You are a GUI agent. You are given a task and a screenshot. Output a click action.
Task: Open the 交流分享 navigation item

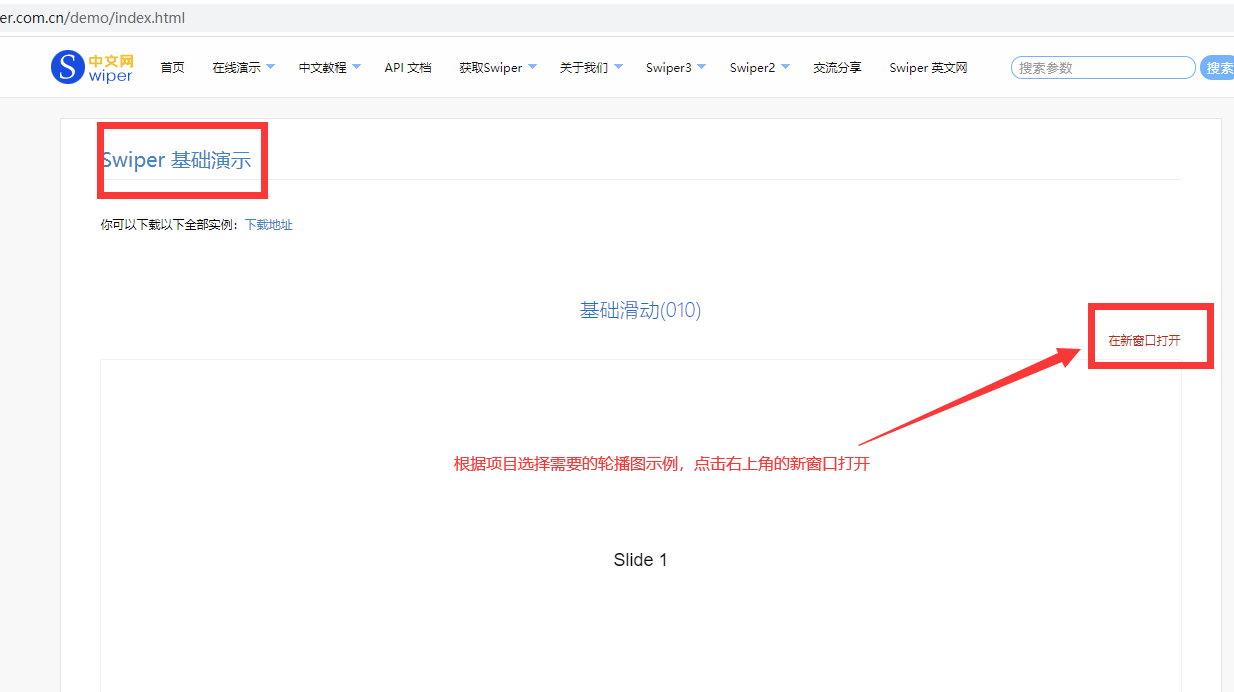[837, 67]
